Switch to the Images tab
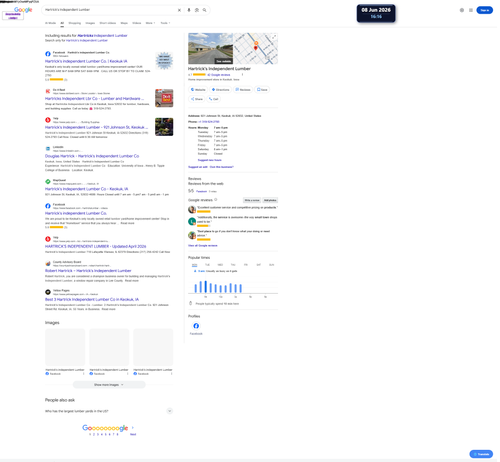 pyautogui.click(x=90, y=23)
